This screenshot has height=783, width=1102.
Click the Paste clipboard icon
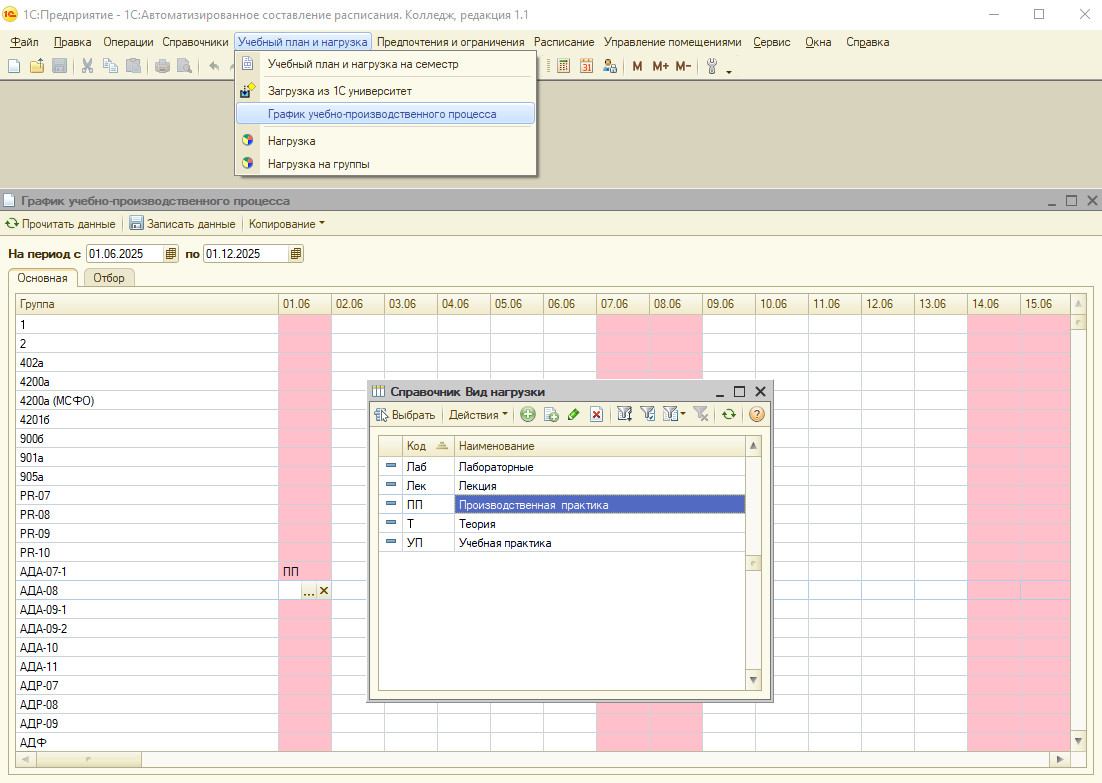[133, 66]
